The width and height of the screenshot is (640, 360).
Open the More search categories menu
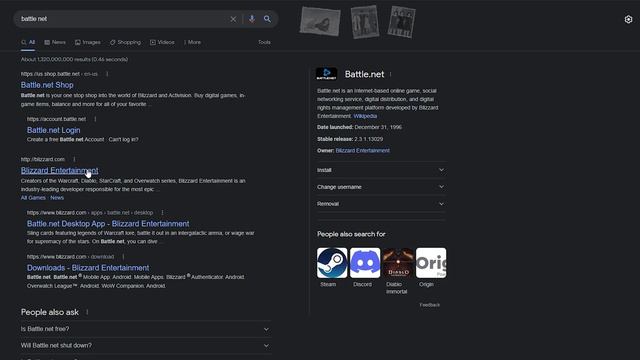click(192, 42)
